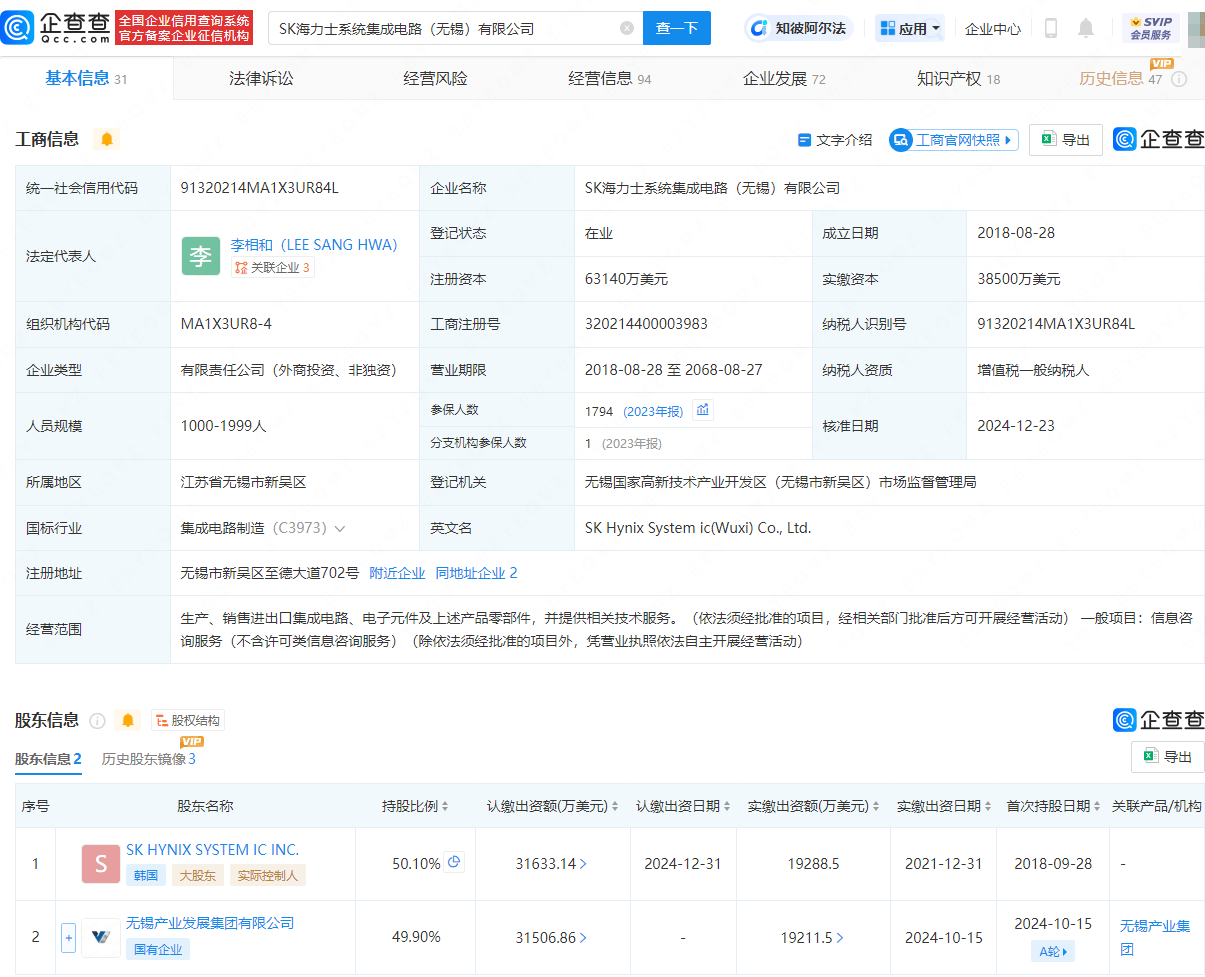The height and width of the screenshot is (977, 1205).
Task: Open 企业中心 link
Action: click(993, 29)
